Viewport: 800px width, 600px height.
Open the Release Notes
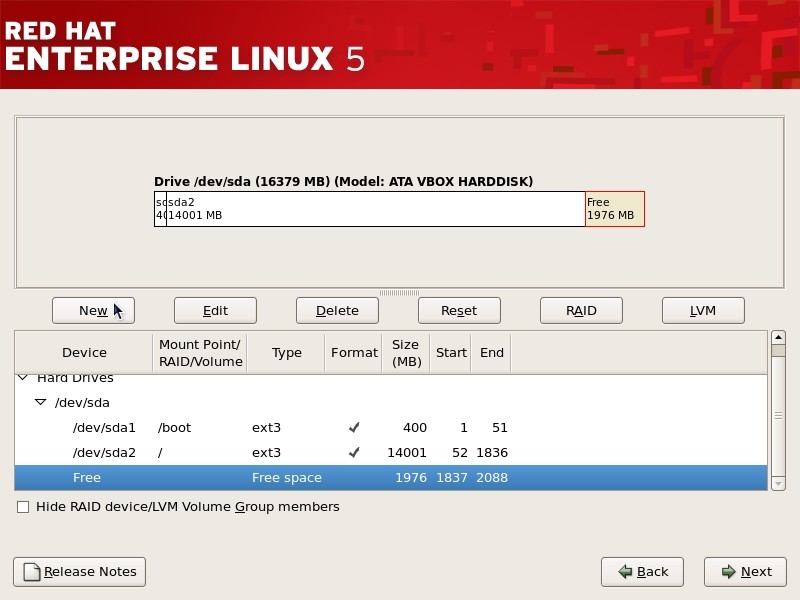[x=80, y=572]
